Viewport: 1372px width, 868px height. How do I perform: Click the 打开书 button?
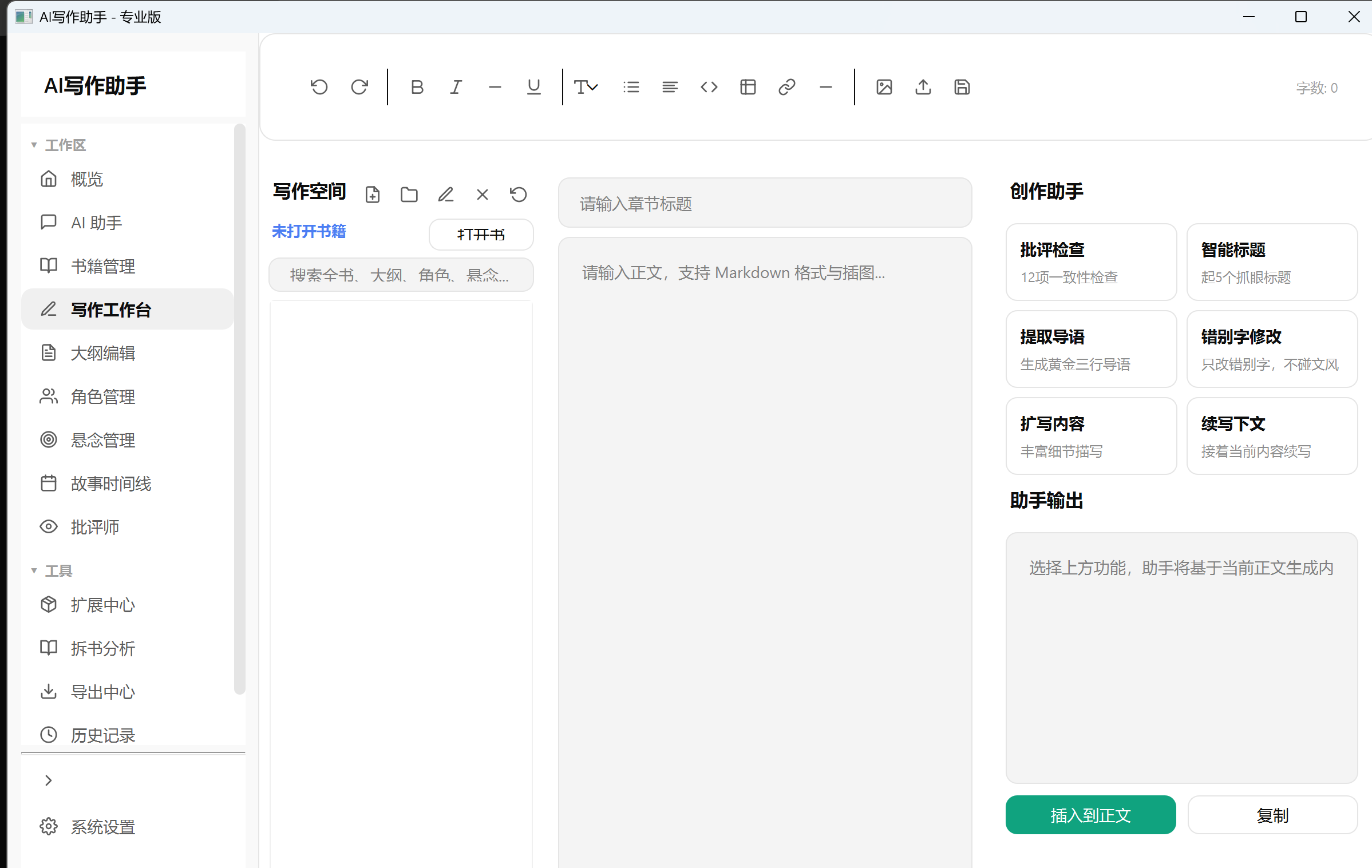[x=481, y=235]
